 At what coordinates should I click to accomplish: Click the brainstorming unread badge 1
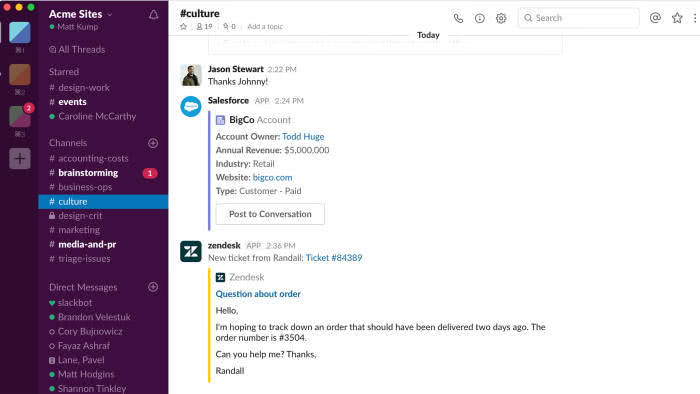[x=150, y=173]
